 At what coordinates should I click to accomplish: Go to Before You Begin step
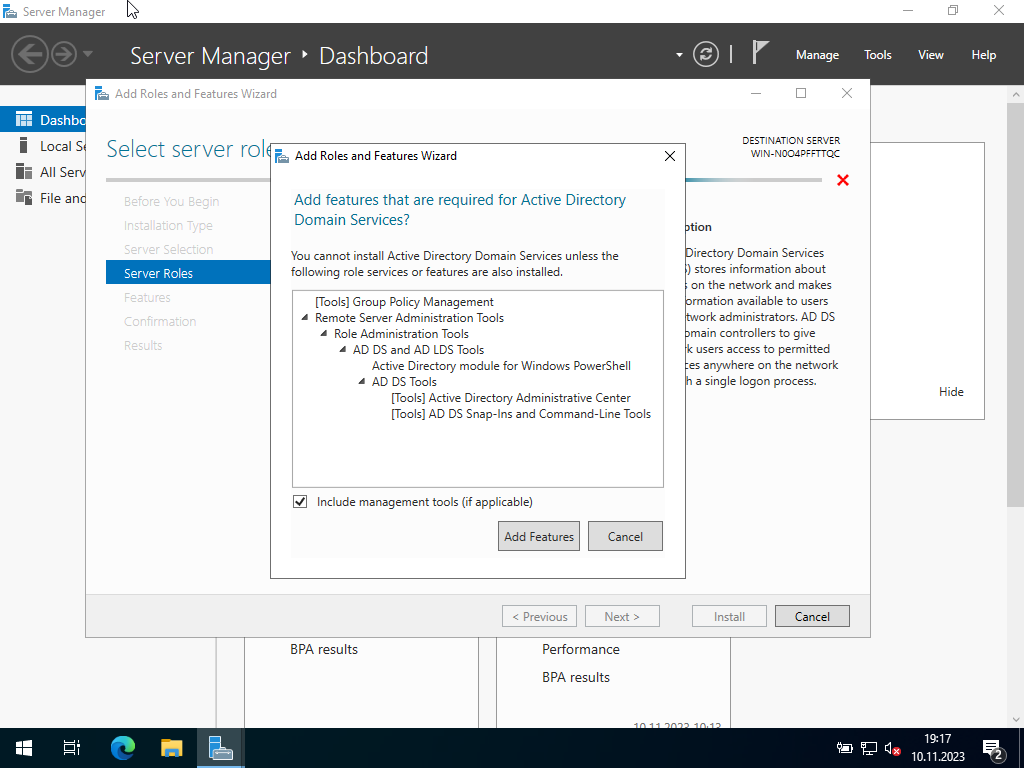(172, 201)
